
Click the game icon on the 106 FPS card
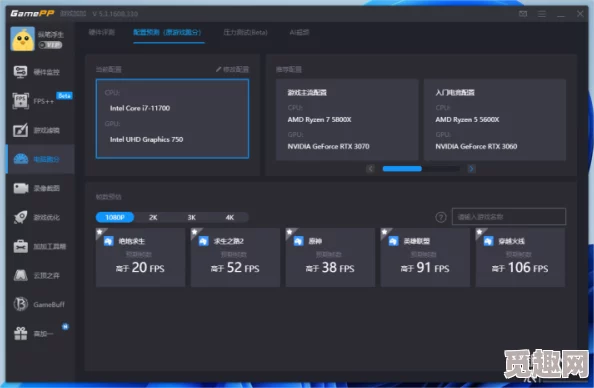point(488,241)
